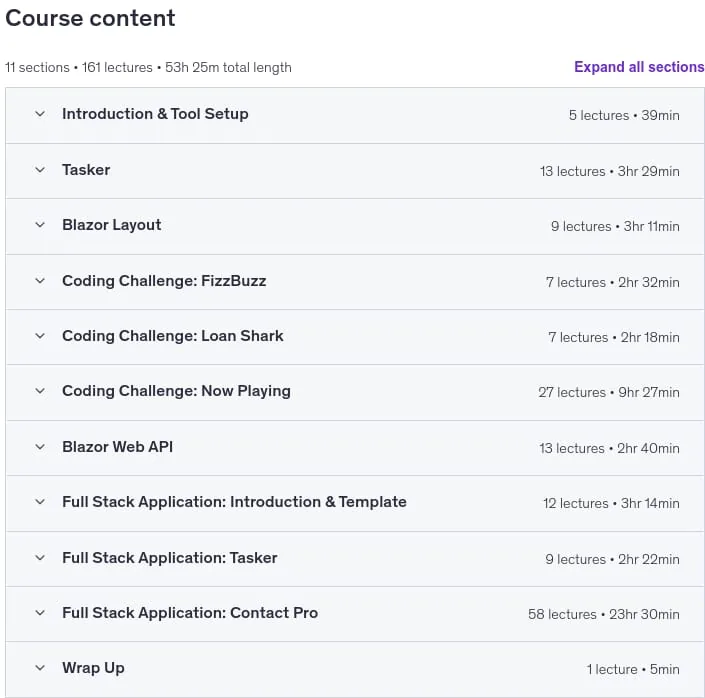Click the chevron next to Coding Challenge: FizzBuzz
This screenshot has height=698, width=705.
point(40,281)
